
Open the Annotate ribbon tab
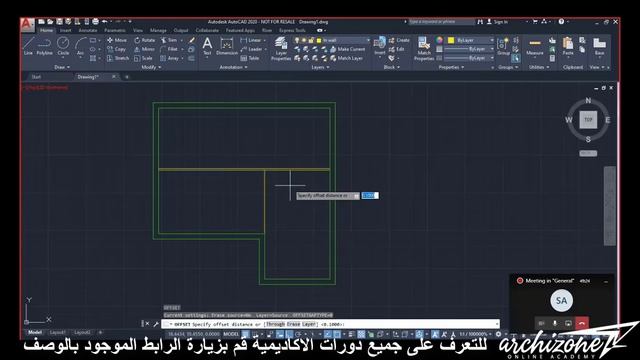(x=88, y=30)
